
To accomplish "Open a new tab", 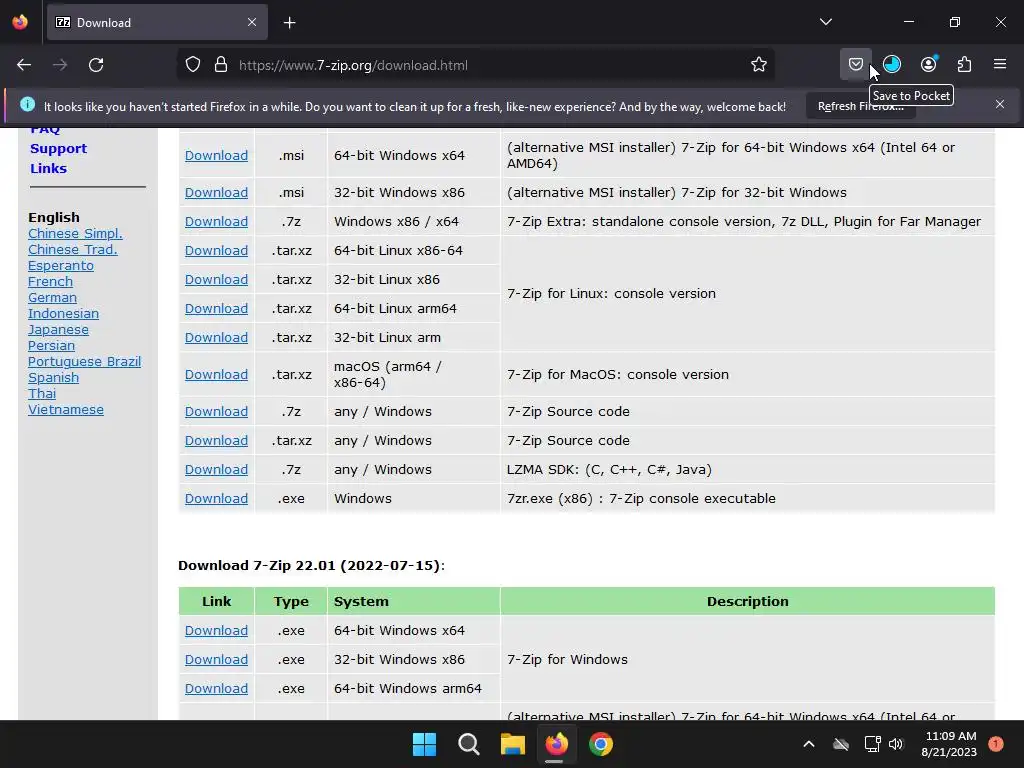I will pos(289,23).
